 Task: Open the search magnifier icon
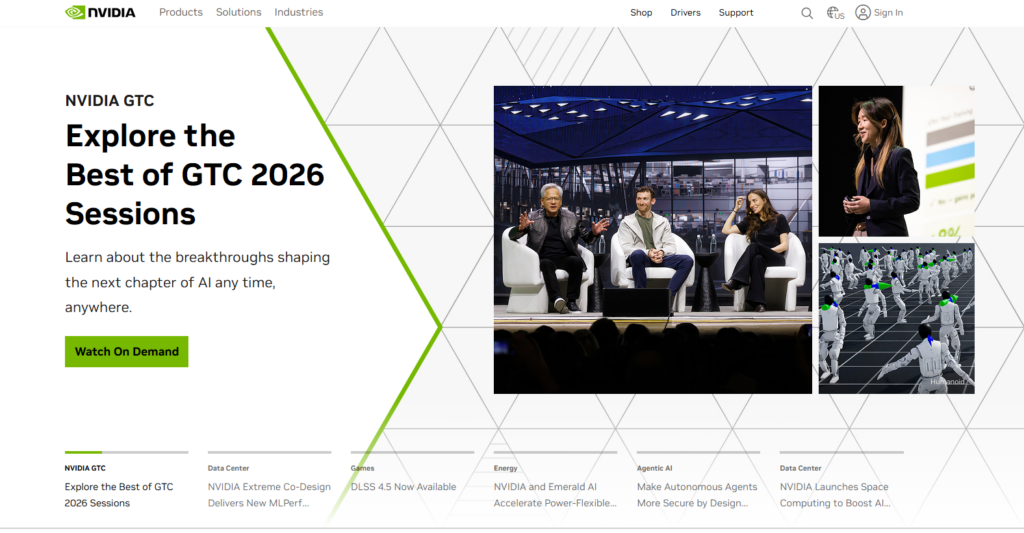click(x=807, y=13)
